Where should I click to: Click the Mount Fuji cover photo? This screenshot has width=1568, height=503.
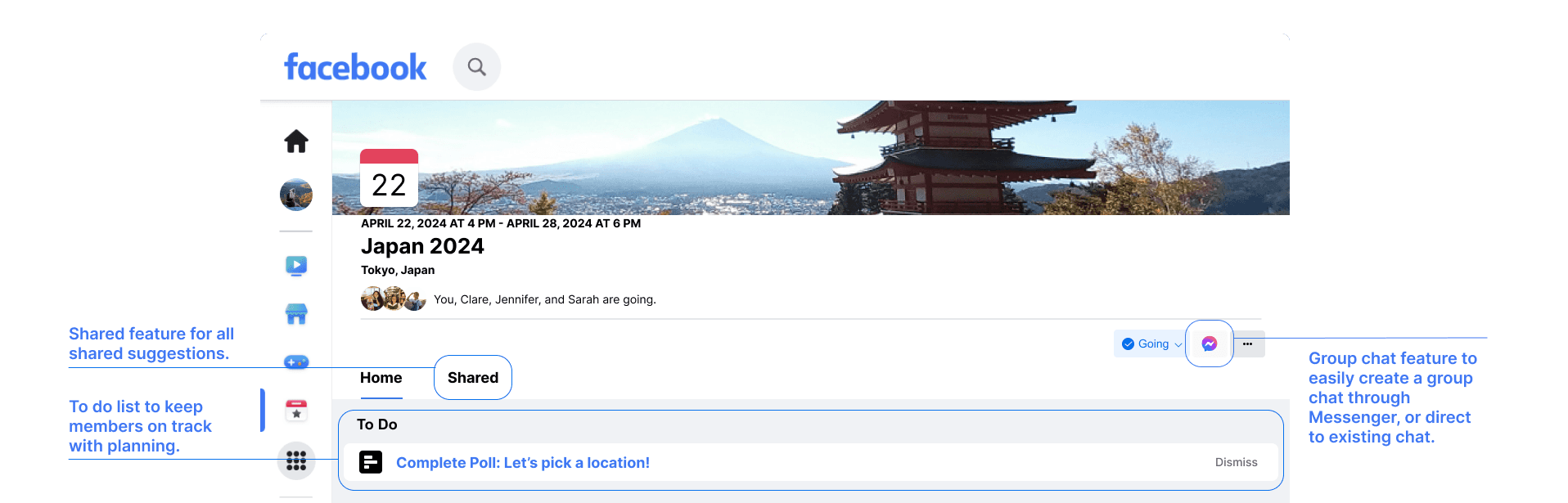pyautogui.click(x=810, y=158)
